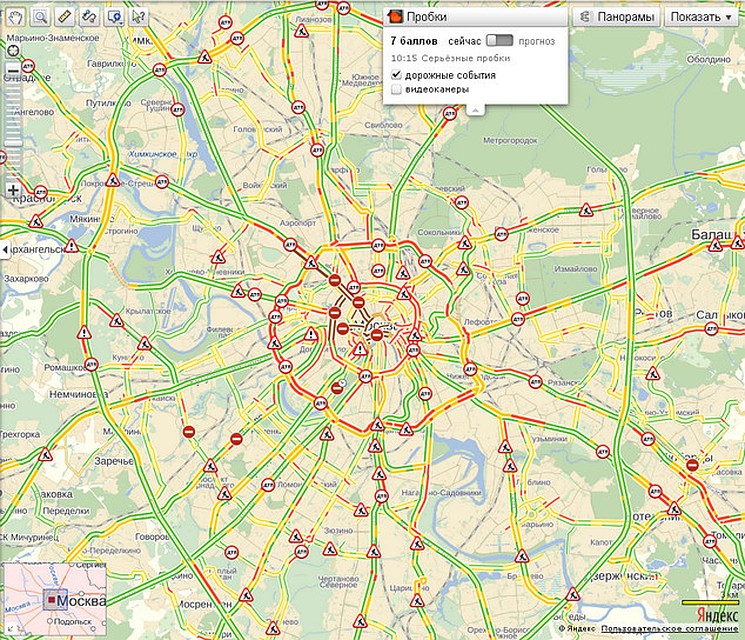Click ДТП marker just below traffic panel
The height and width of the screenshot is (640, 745).
coord(449,114)
